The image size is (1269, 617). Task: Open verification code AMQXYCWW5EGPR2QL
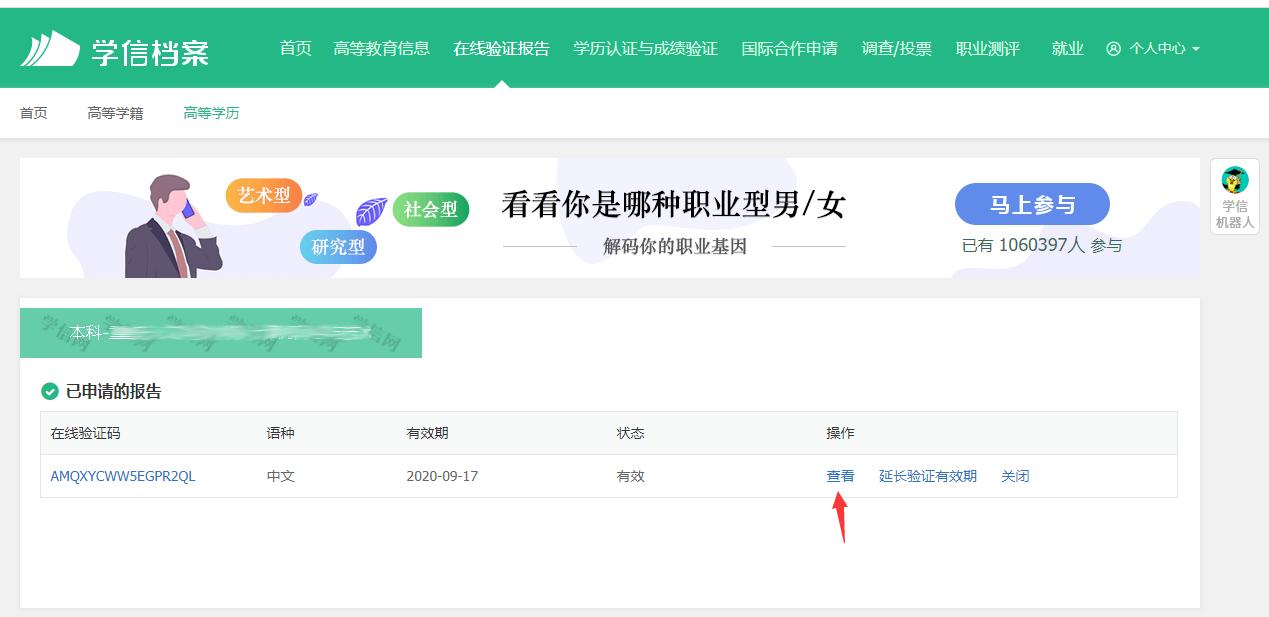(x=123, y=476)
